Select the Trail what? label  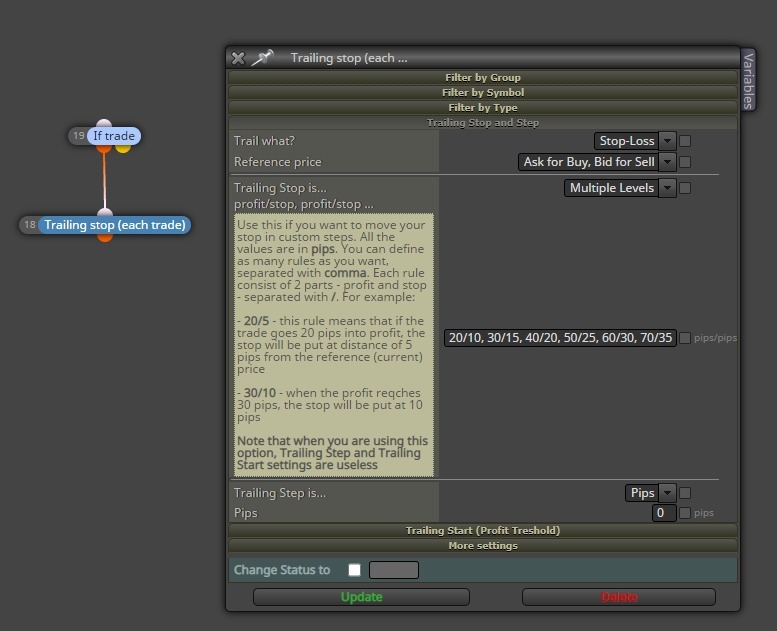(264, 141)
